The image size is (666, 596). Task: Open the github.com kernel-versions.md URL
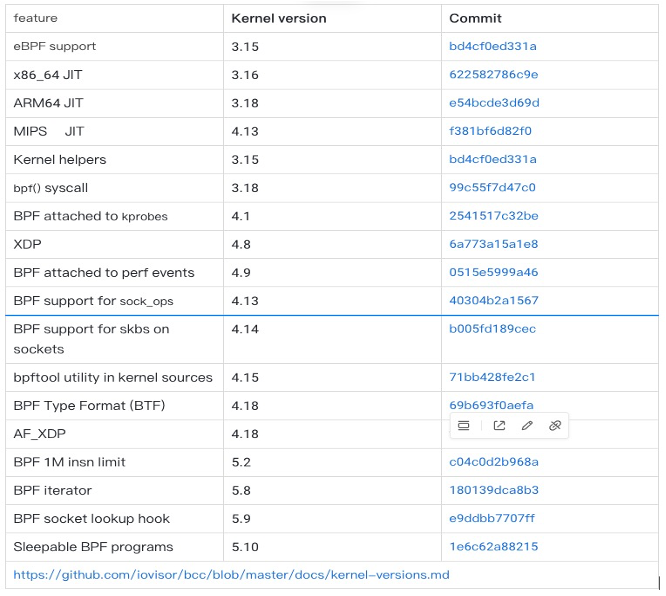pos(231,575)
